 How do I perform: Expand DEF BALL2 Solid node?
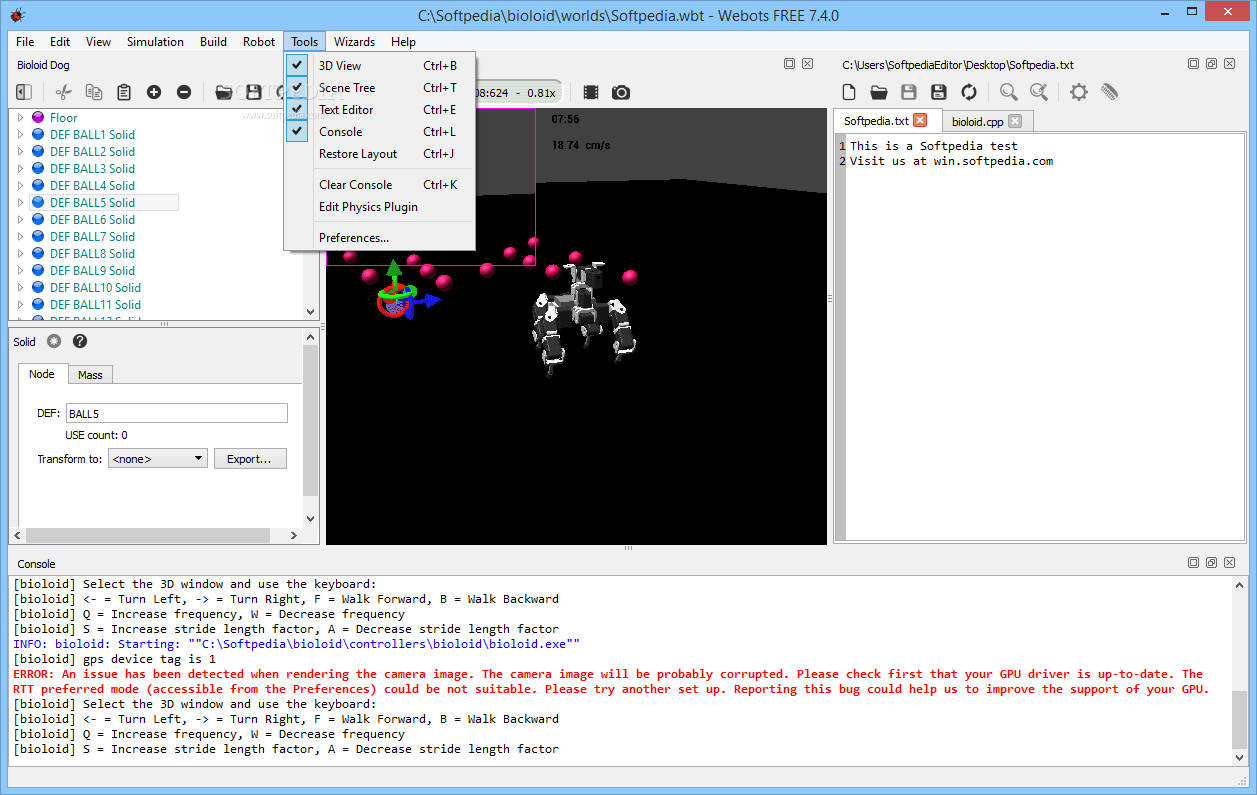click(x=20, y=151)
